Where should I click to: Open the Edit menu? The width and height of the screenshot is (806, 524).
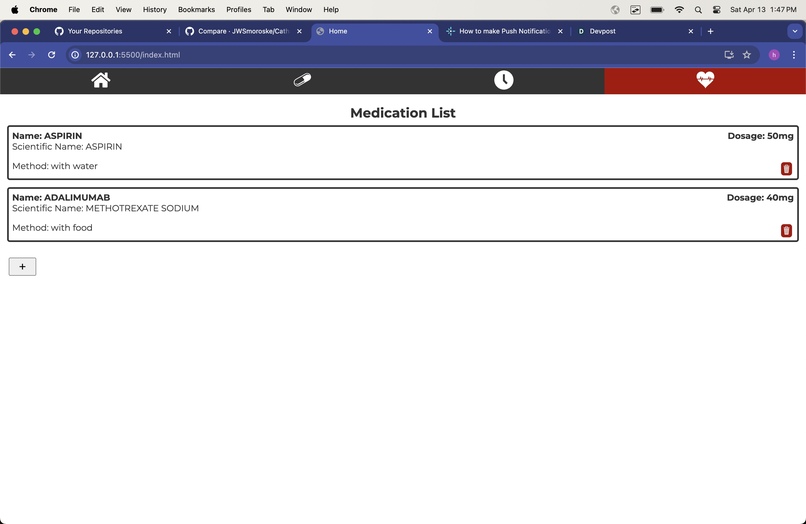(x=98, y=9)
